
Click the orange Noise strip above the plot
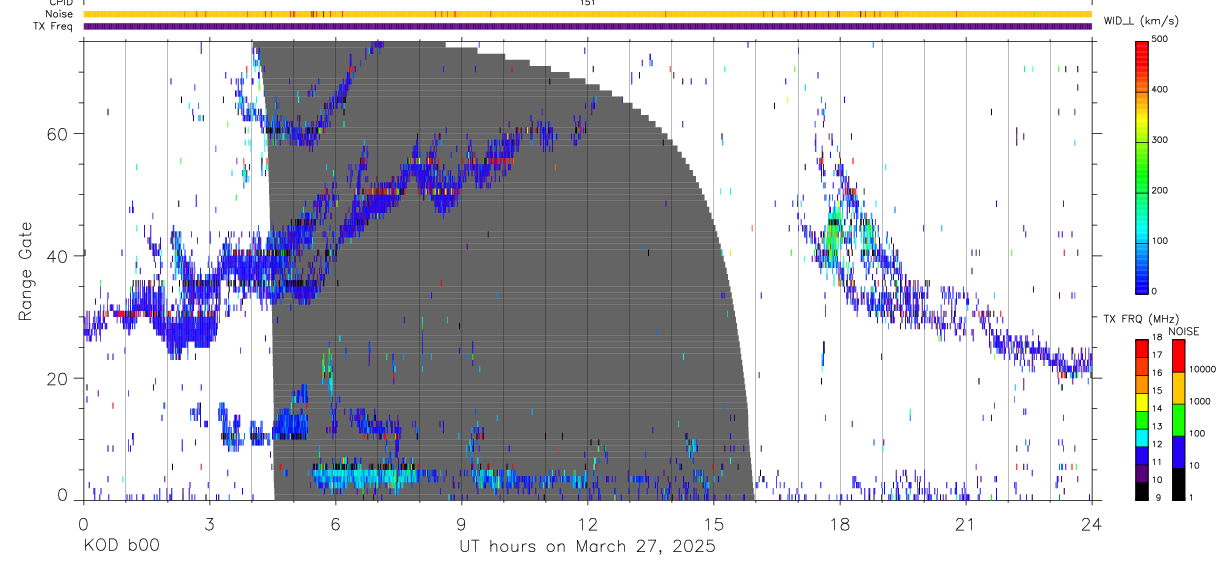587,14
